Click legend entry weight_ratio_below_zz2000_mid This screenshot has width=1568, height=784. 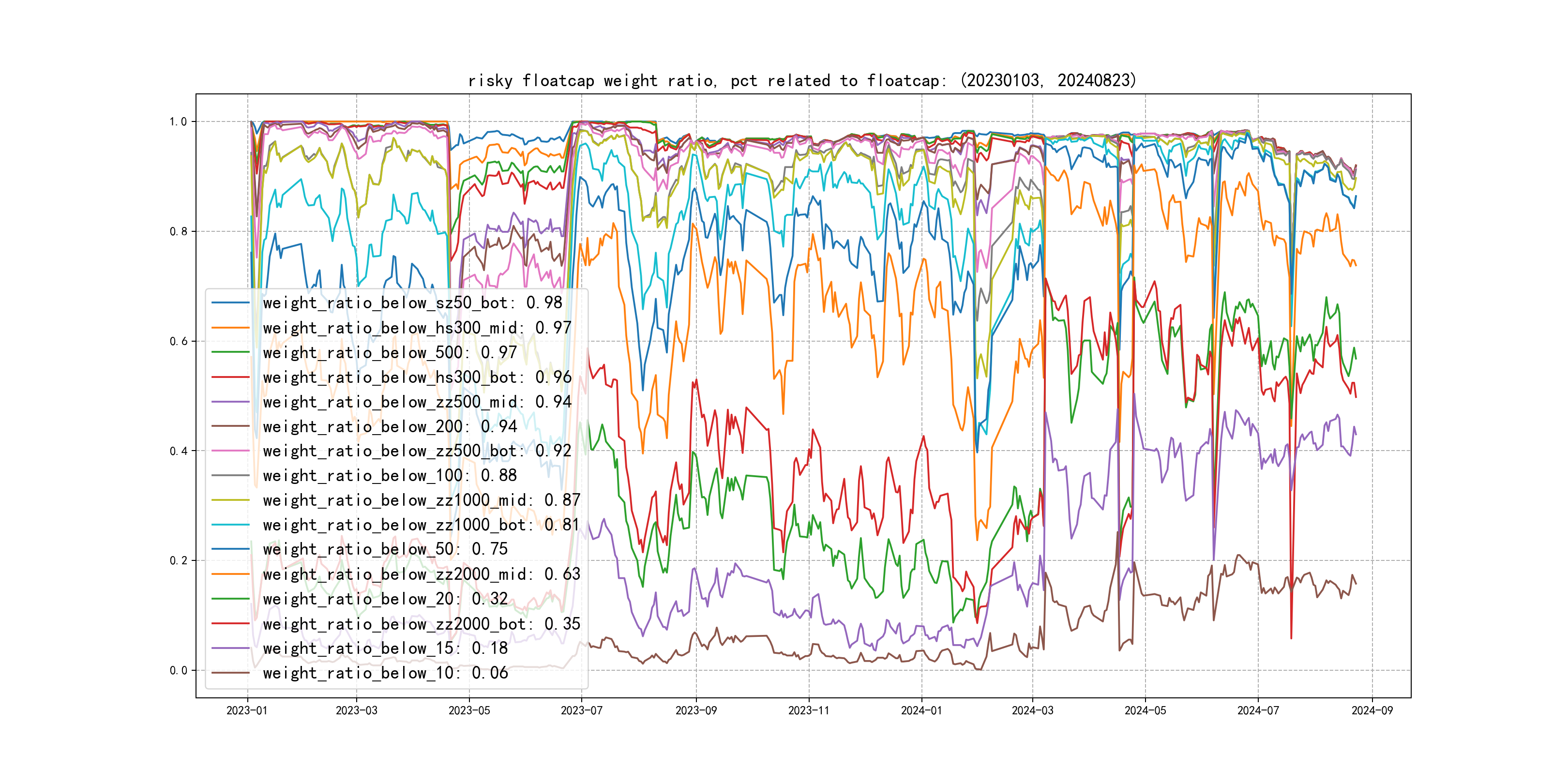(421, 574)
